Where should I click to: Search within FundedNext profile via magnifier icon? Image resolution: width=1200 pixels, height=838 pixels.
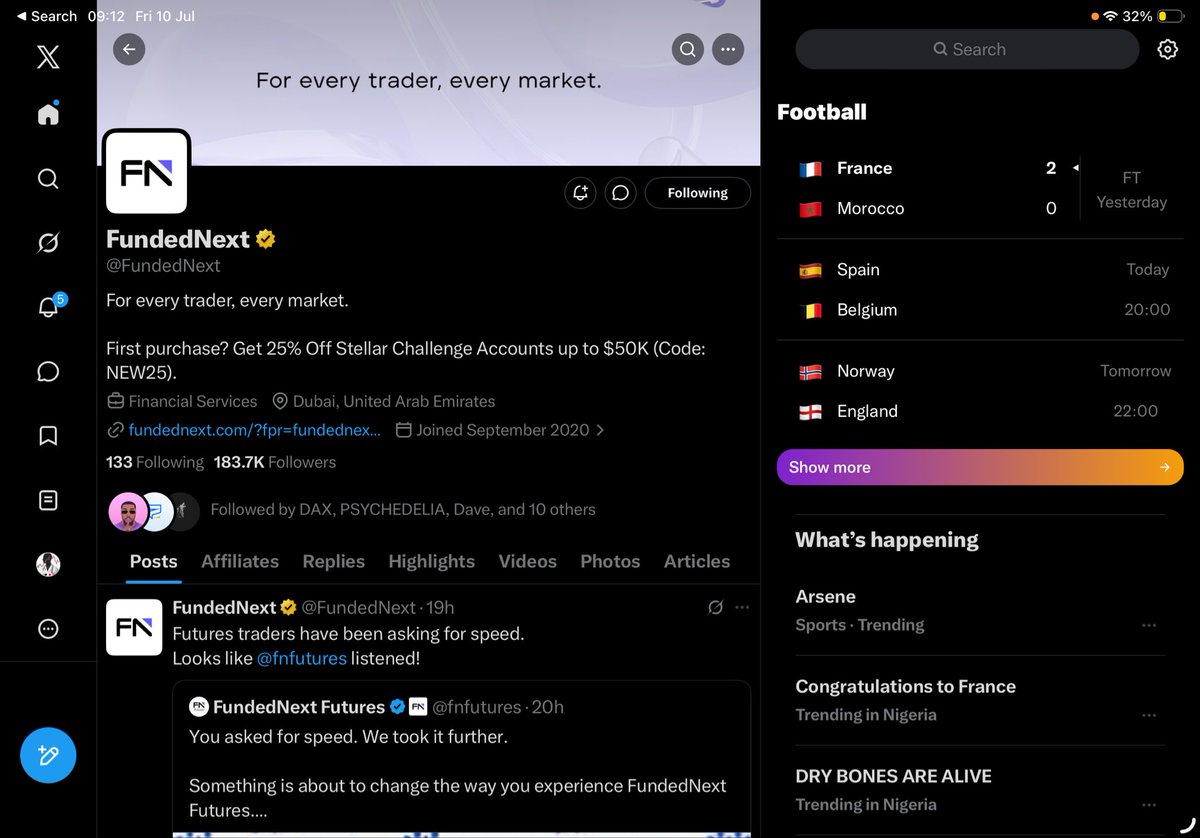pos(688,49)
